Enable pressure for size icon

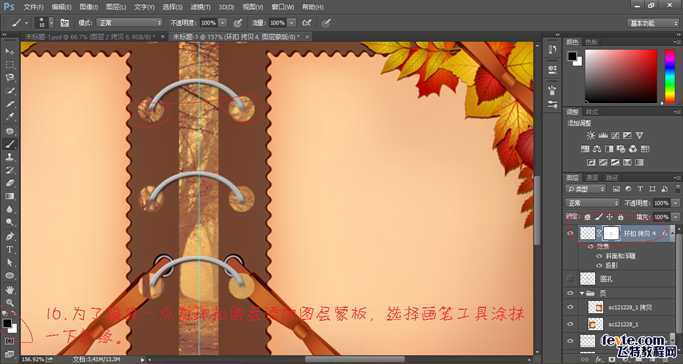(x=327, y=23)
